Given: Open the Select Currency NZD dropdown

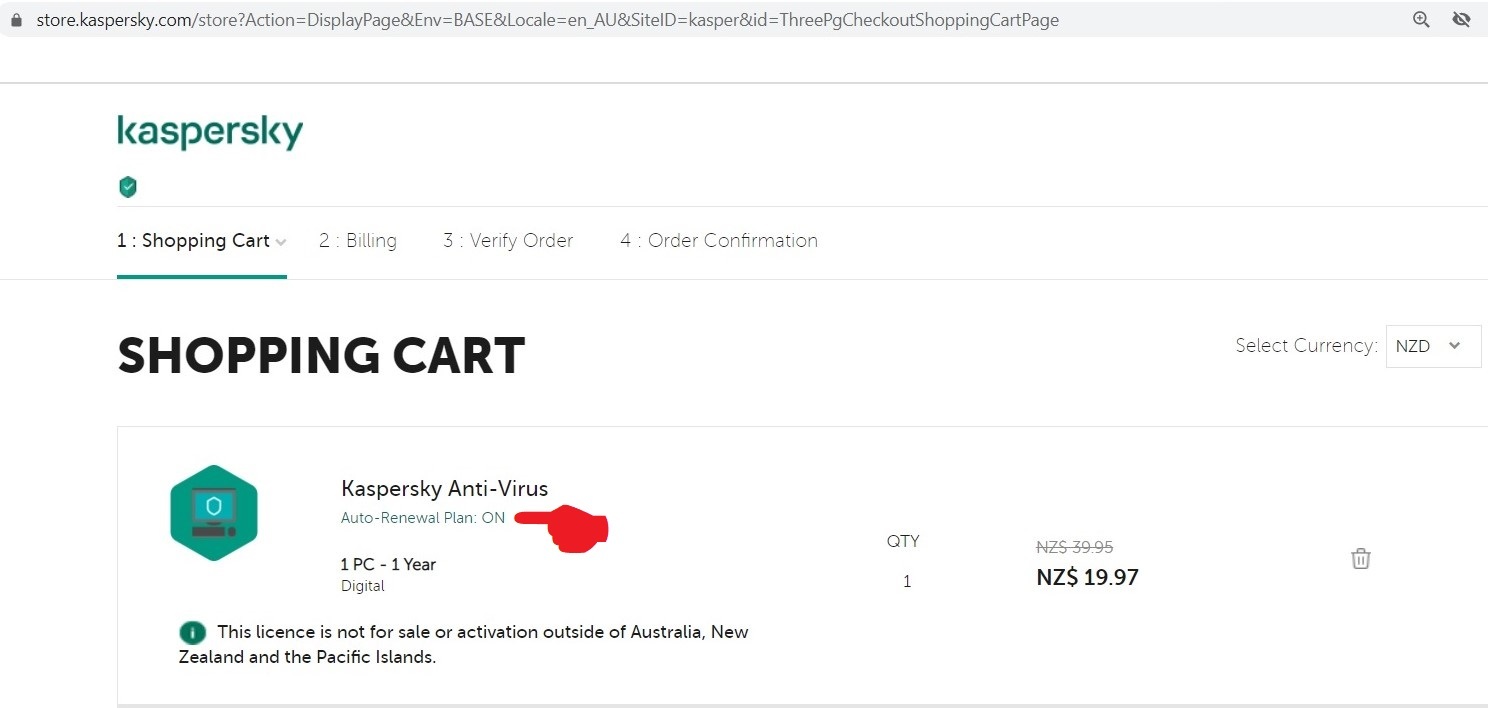Looking at the screenshot, I should click(x=1432, y=346).
